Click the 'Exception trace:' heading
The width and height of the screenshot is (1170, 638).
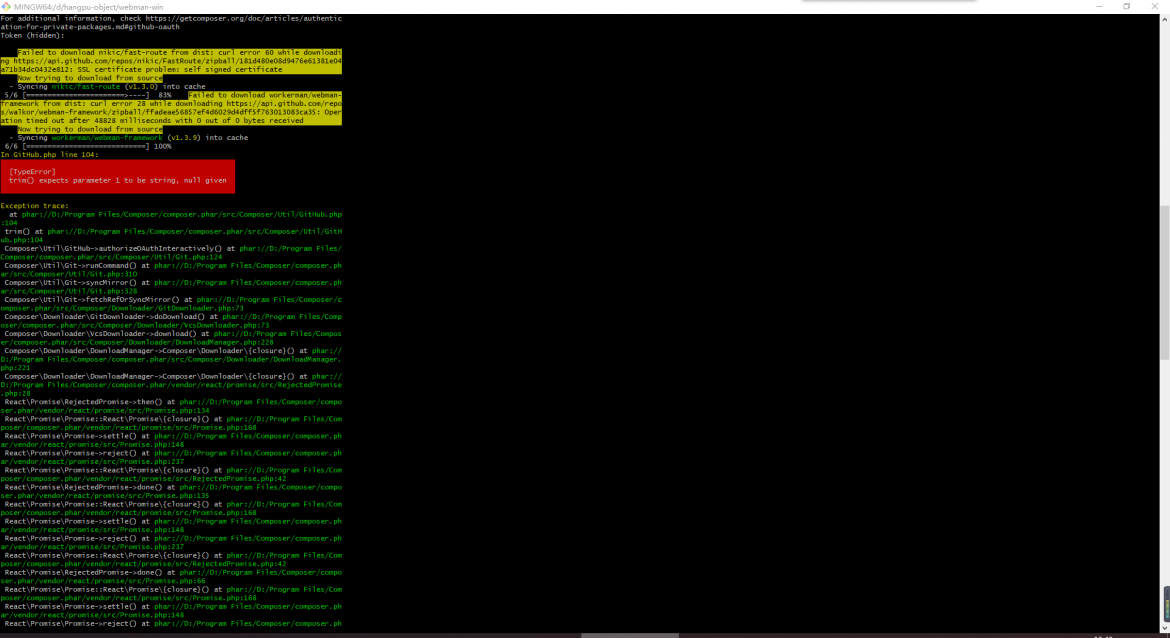(x=34, y=206)
